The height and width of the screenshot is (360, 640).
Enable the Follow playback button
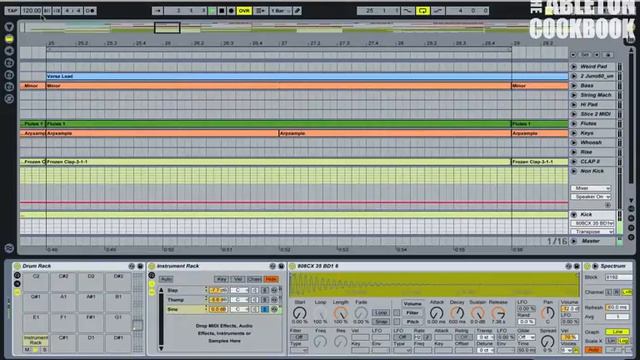point(158,11)
